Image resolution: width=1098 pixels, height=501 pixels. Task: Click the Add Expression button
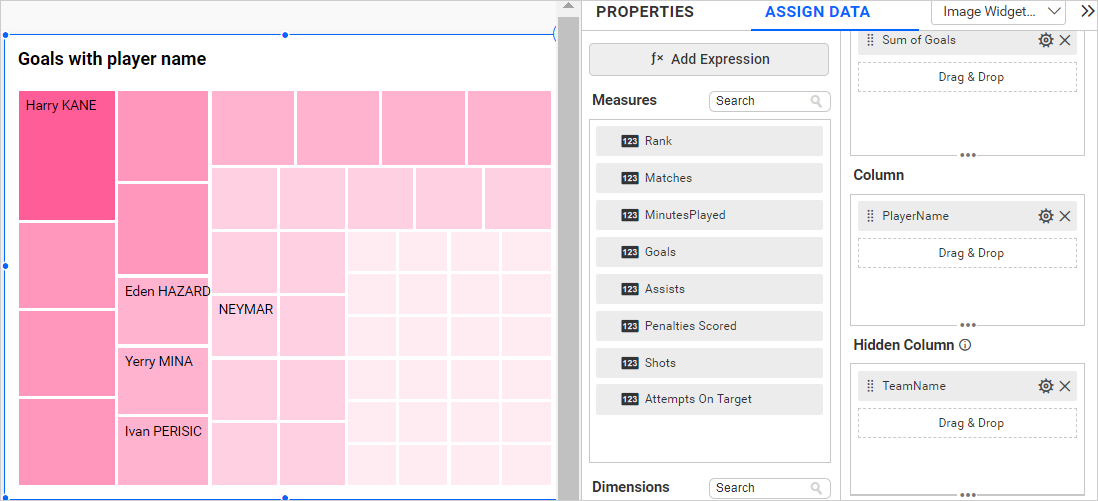(709, 59)
